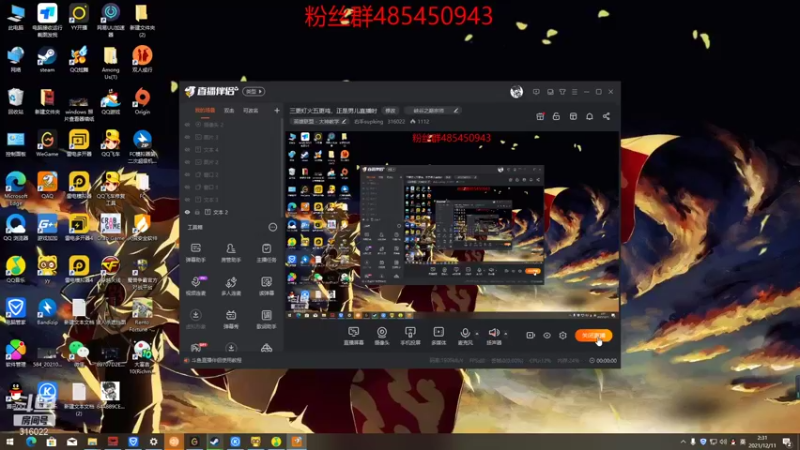Click the live preview canvas
The width and height of the screenshot is (800, 450).
(452, 225)
